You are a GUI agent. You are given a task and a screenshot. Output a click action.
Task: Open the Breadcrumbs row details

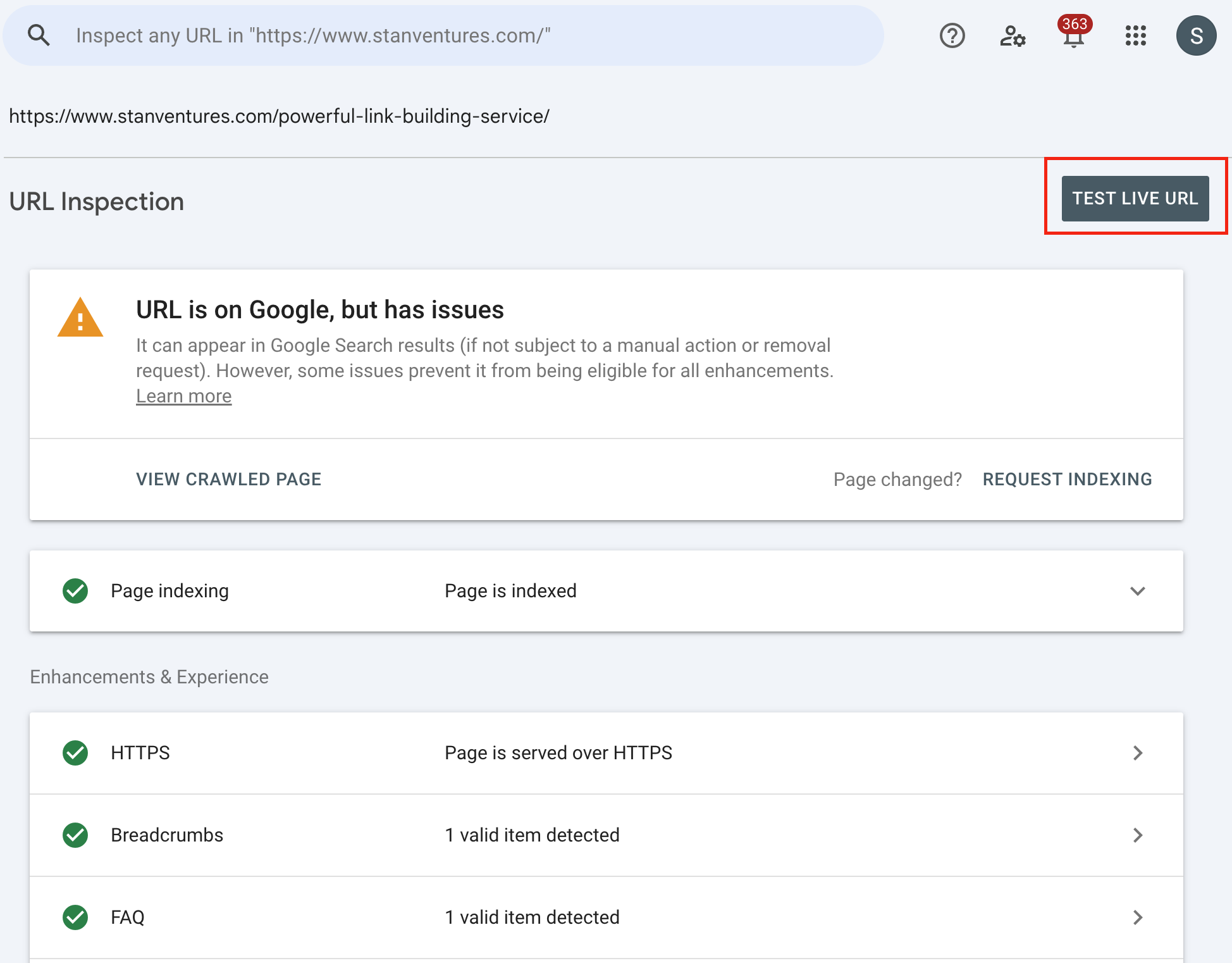(1138, 835)
